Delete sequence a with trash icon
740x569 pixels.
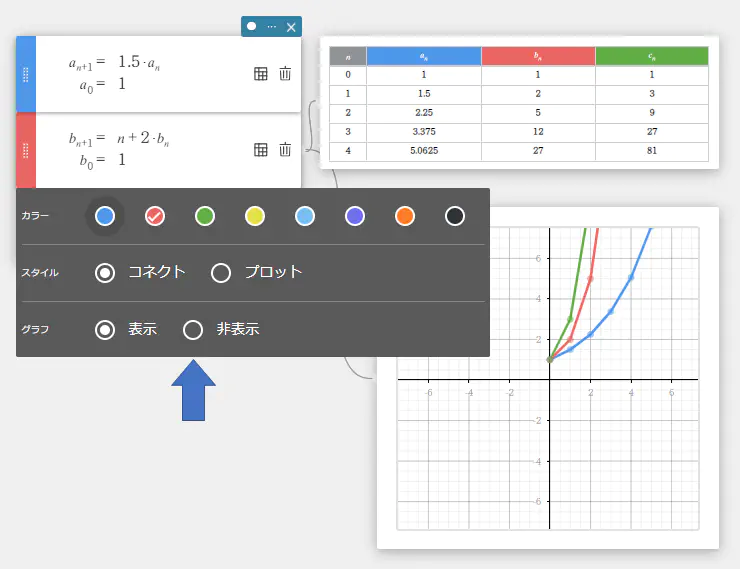(x=285, y=73)
